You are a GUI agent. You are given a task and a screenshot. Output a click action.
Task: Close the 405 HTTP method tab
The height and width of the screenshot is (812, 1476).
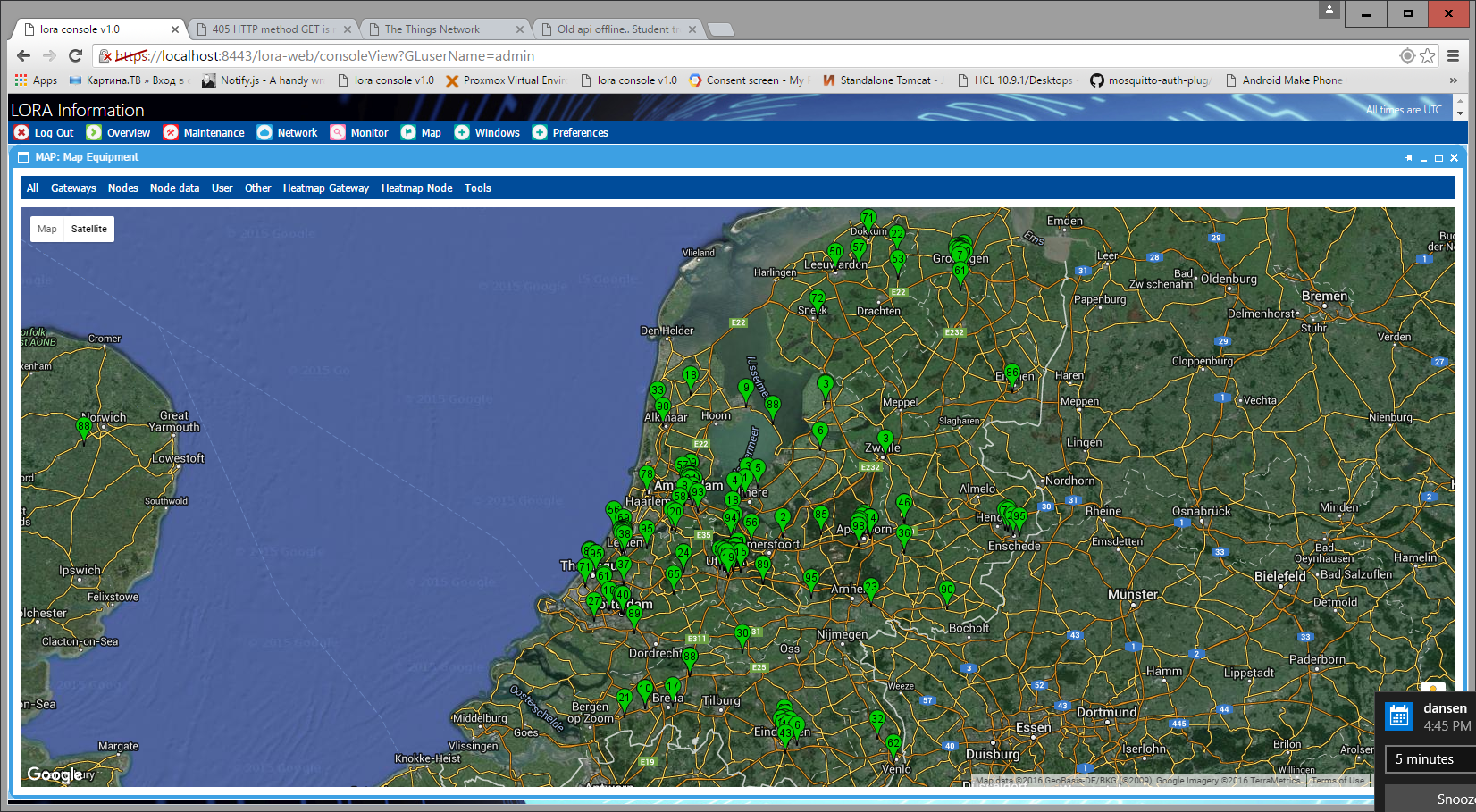(348, 29)
